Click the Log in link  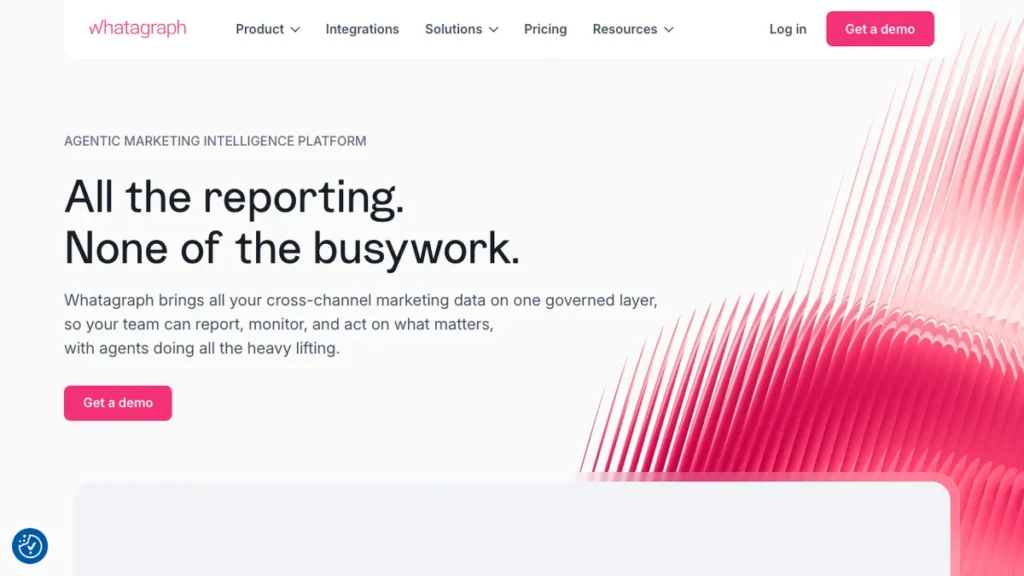(x=788, y=29)
